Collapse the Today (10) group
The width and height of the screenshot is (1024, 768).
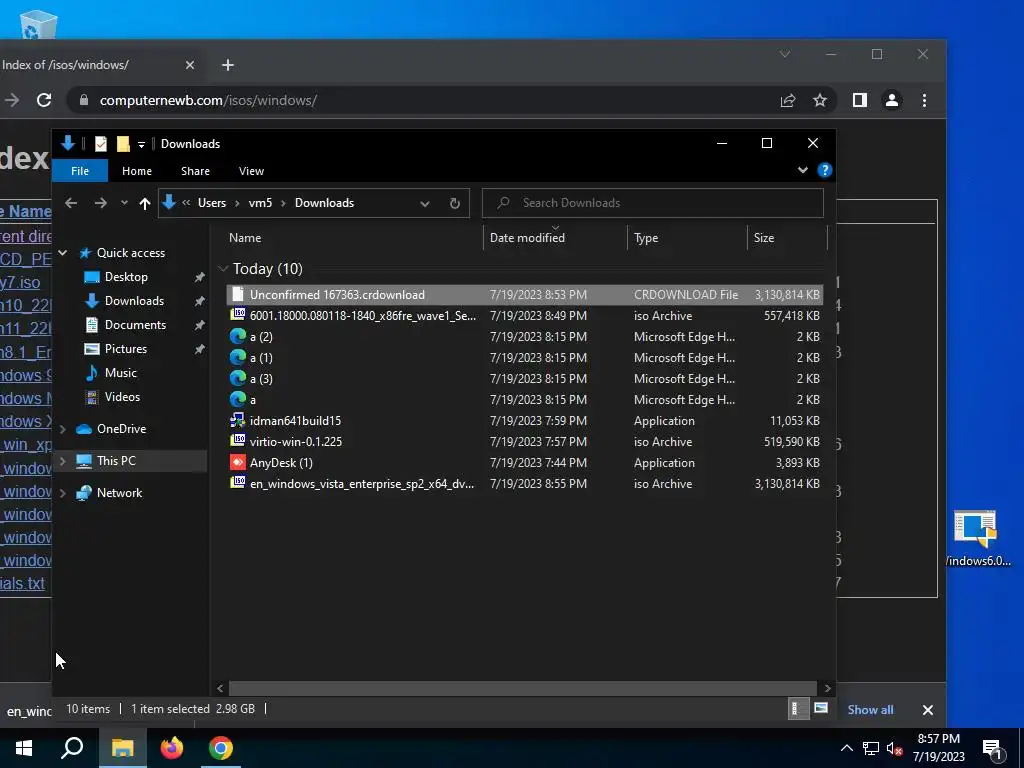coord(223,269)
